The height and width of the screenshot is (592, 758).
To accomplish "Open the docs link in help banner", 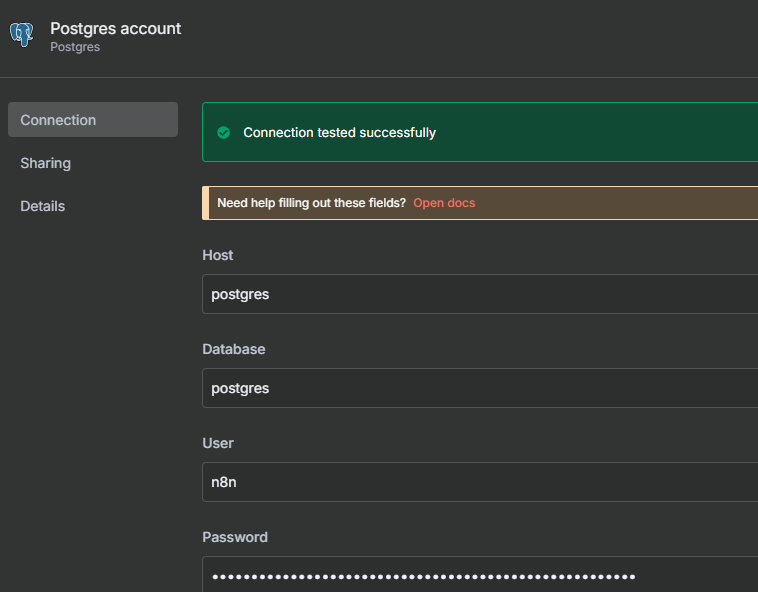I will point(444,203).
